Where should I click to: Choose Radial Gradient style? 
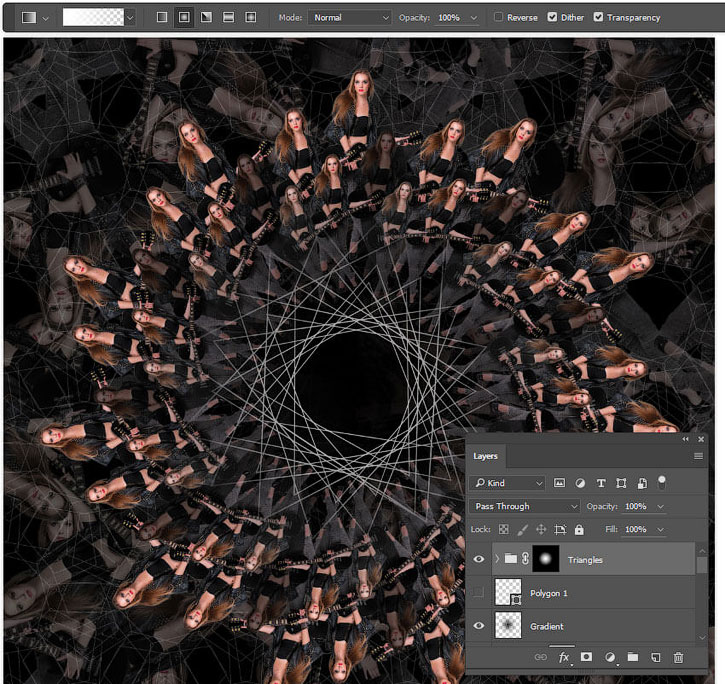click(184, 18)
